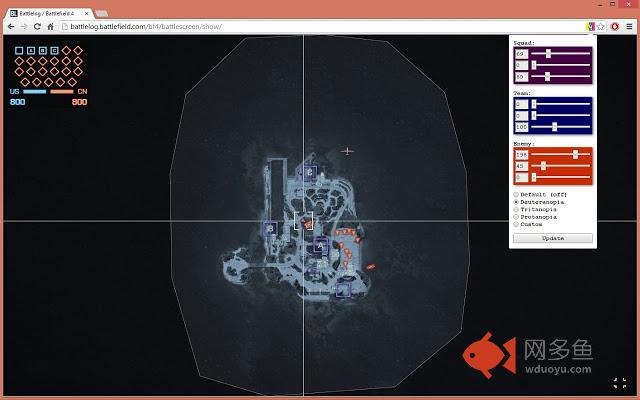640x400 pixels.
Task: Click the Update button
Action: [553, 238]
